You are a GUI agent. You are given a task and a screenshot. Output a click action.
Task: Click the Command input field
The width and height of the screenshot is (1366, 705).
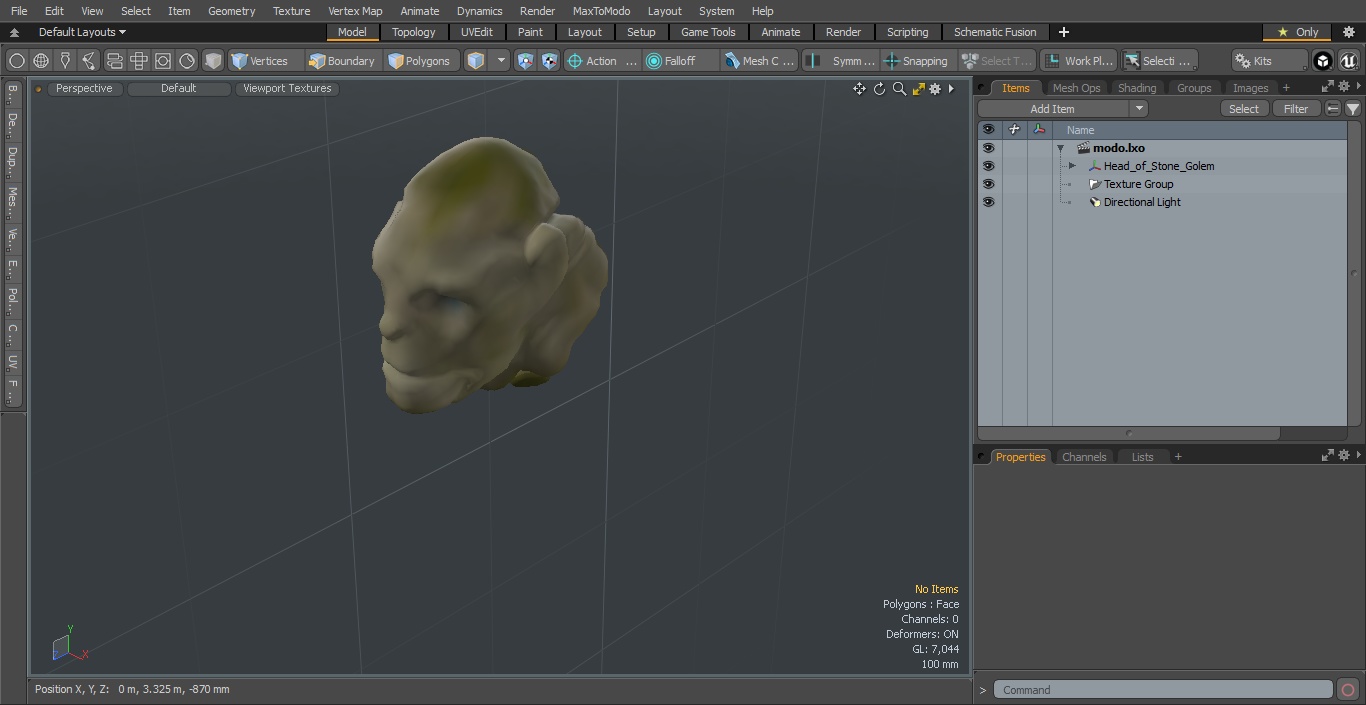(x=1162, y=690)
